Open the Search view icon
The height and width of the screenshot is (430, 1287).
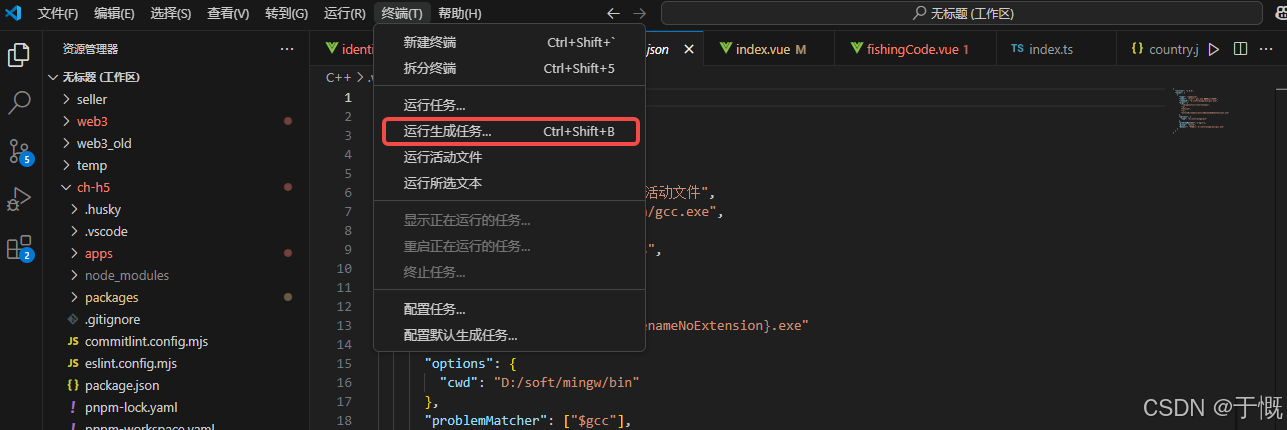tap(19, 102)
